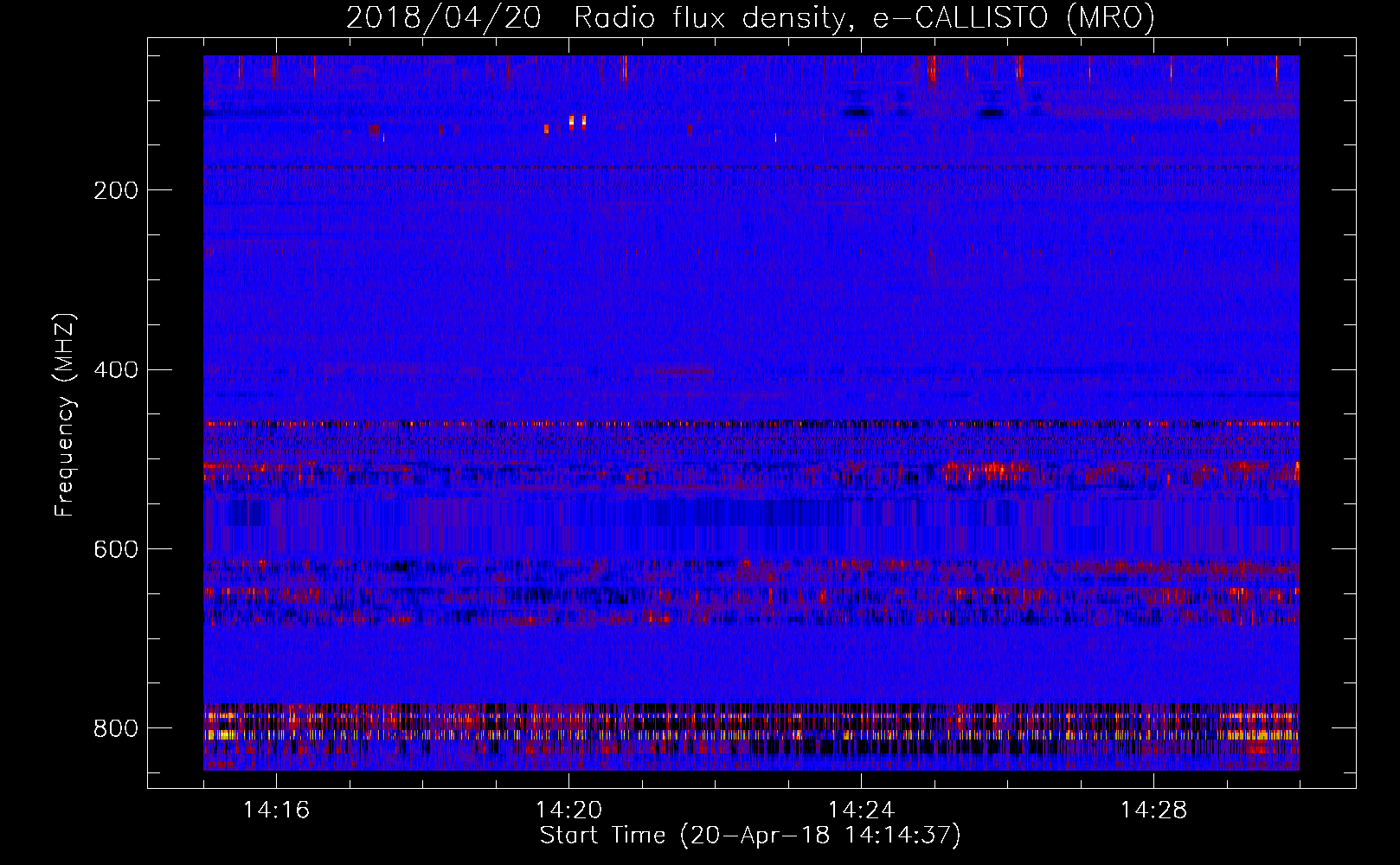The width and height of the screenshot is (1400, 865).
Task: Click the 14:28 time axis label
Action: [x=1153, y=810]
